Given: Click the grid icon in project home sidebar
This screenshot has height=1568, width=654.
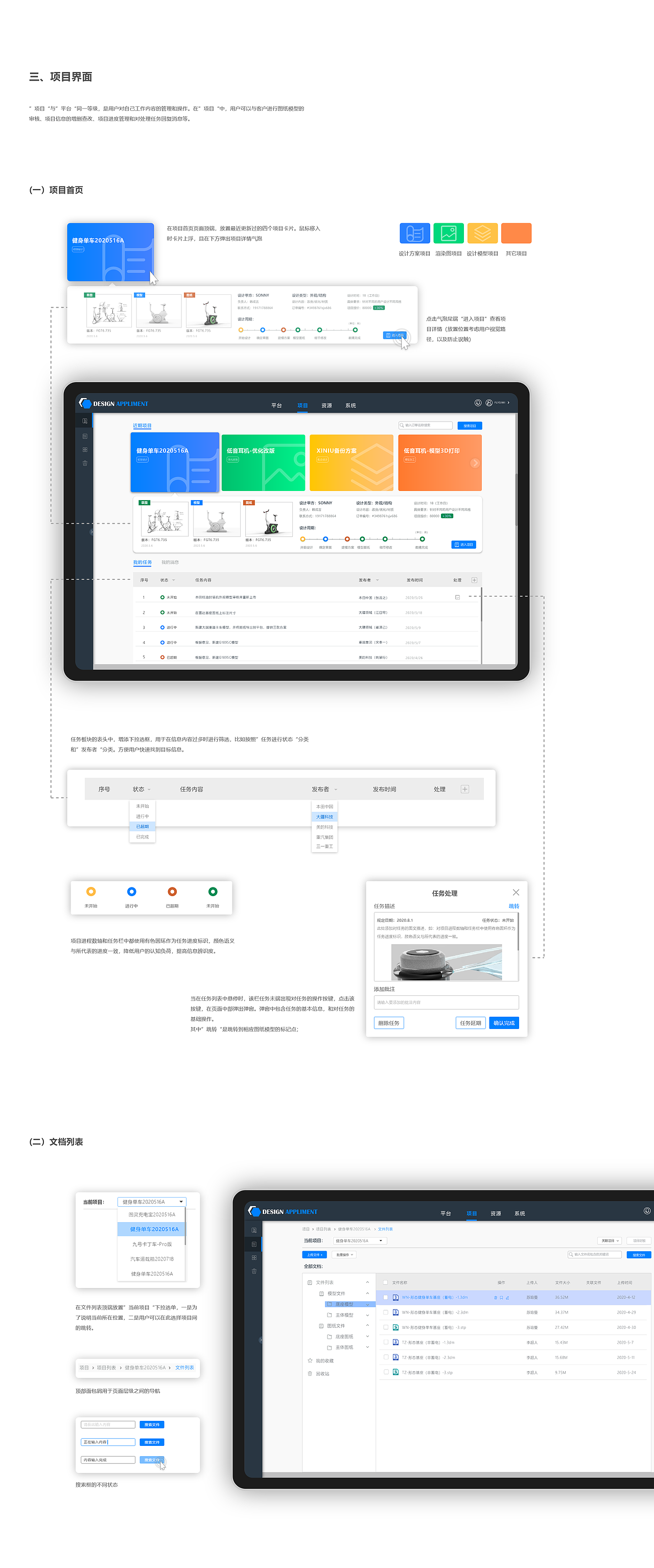Looking at the screenshot, I should 85,450.
